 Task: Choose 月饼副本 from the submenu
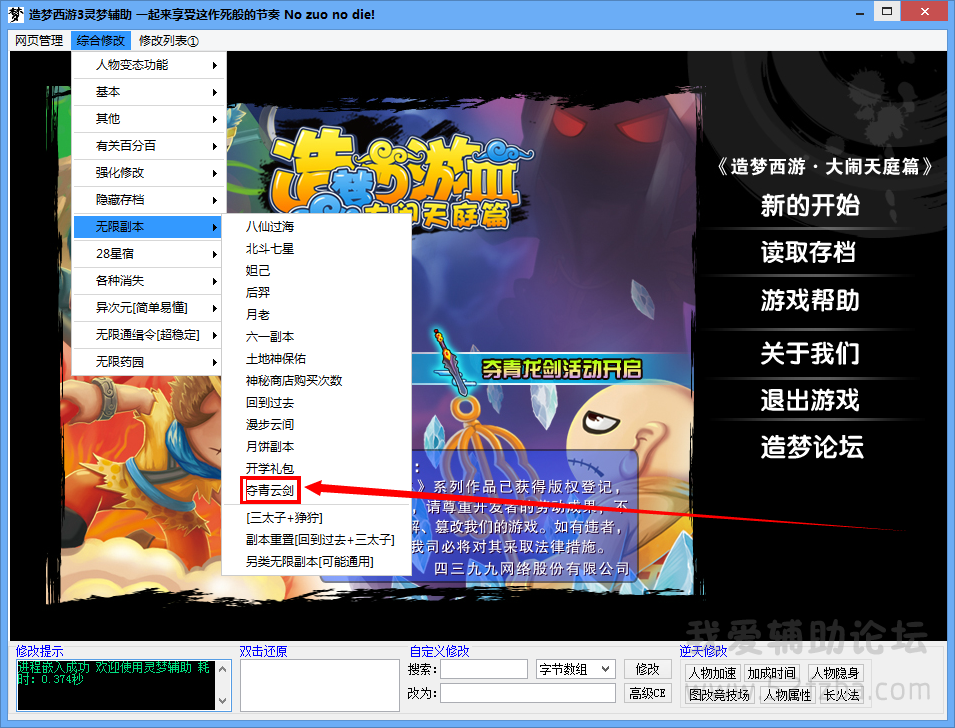[x=317, y=447]
